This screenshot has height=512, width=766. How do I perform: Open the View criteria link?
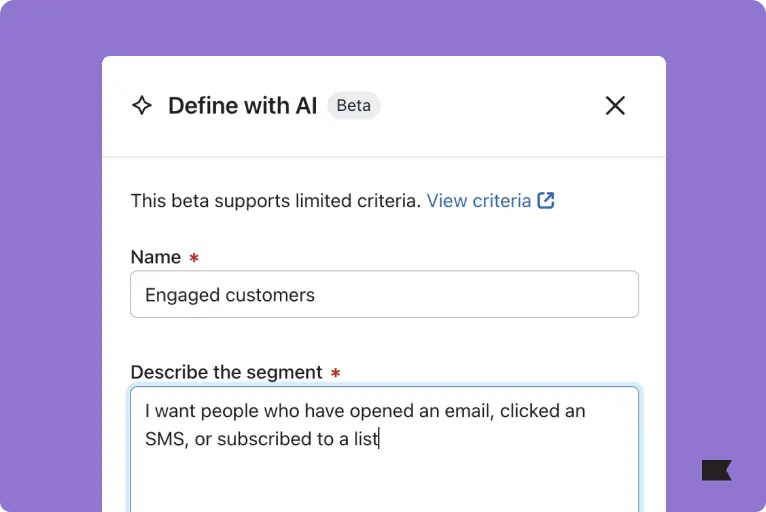(x=478, y=200)
